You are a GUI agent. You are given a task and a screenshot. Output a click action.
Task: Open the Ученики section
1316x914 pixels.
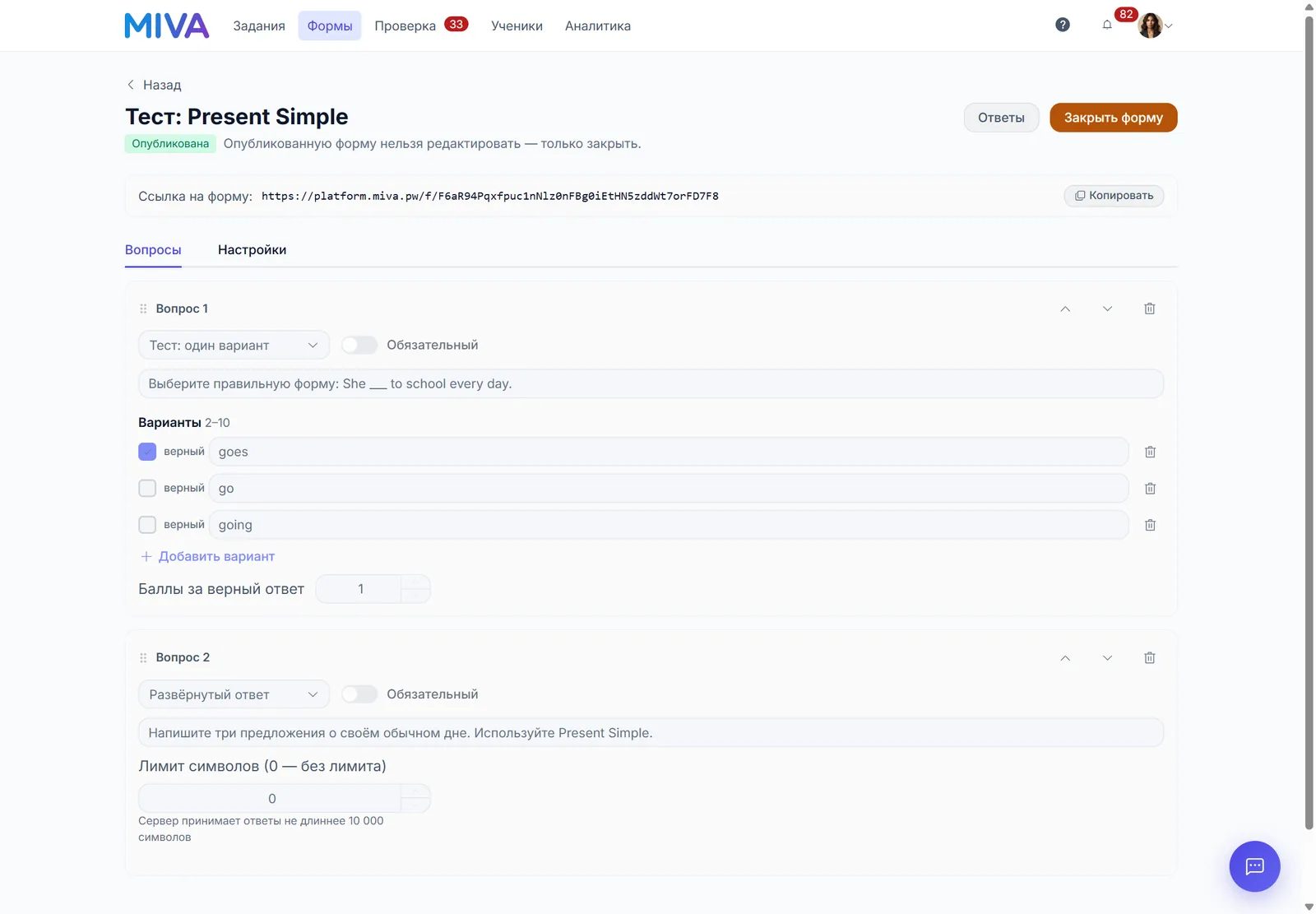[x=517, y=26]
